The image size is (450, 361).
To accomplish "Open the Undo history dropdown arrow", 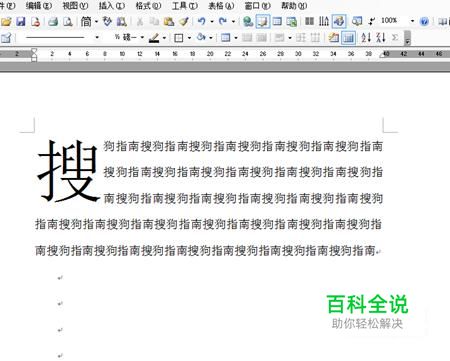I will click(212, 22).
